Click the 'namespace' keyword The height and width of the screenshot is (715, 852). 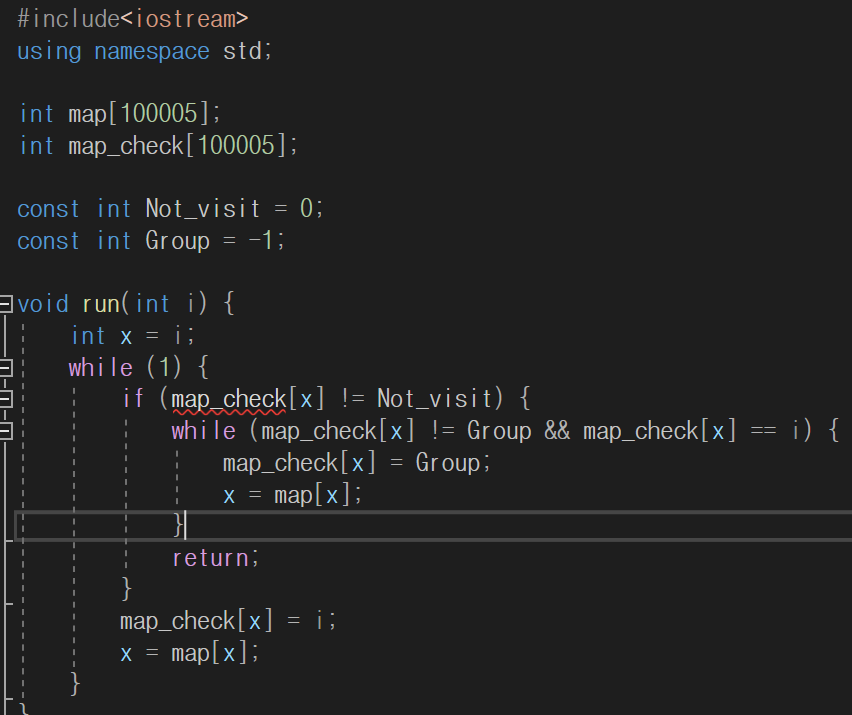pyautogui.click(x=152, y=52)
